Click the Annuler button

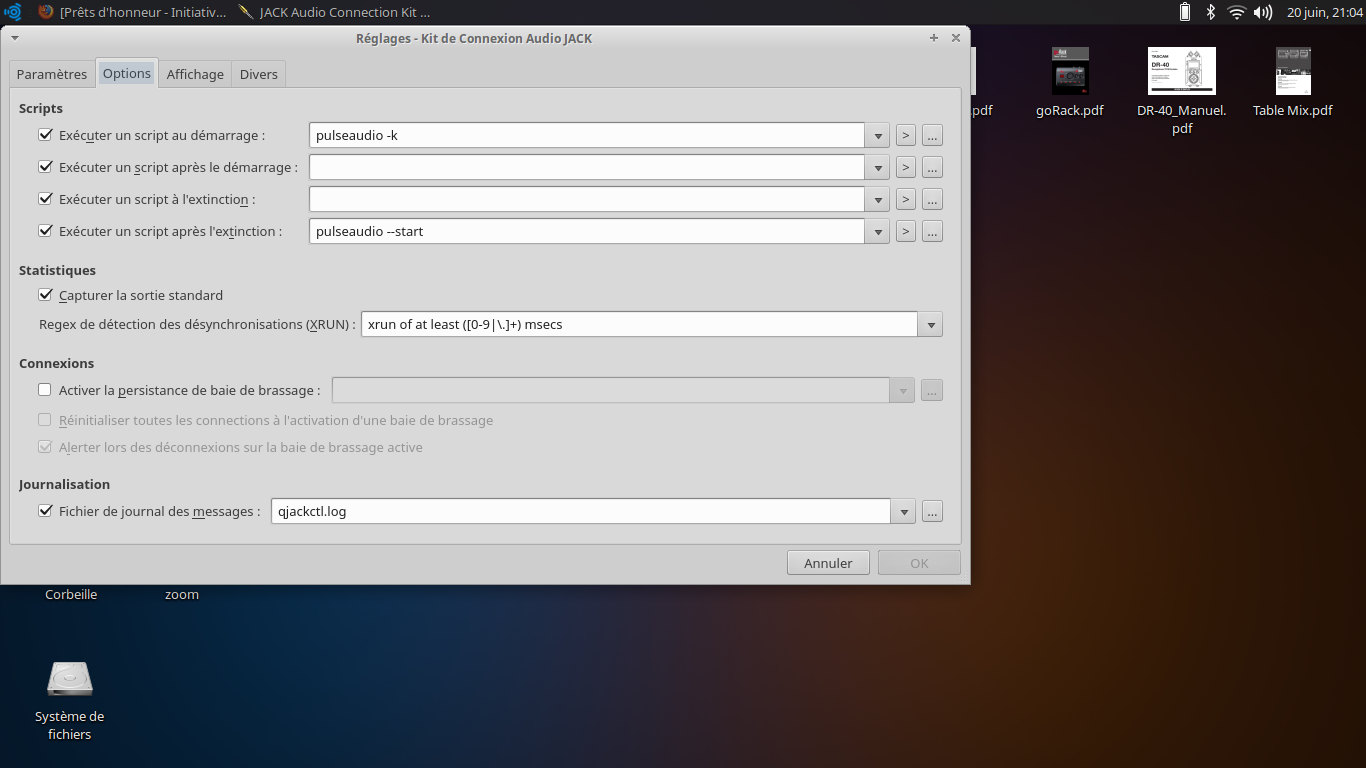click(828, 563)
